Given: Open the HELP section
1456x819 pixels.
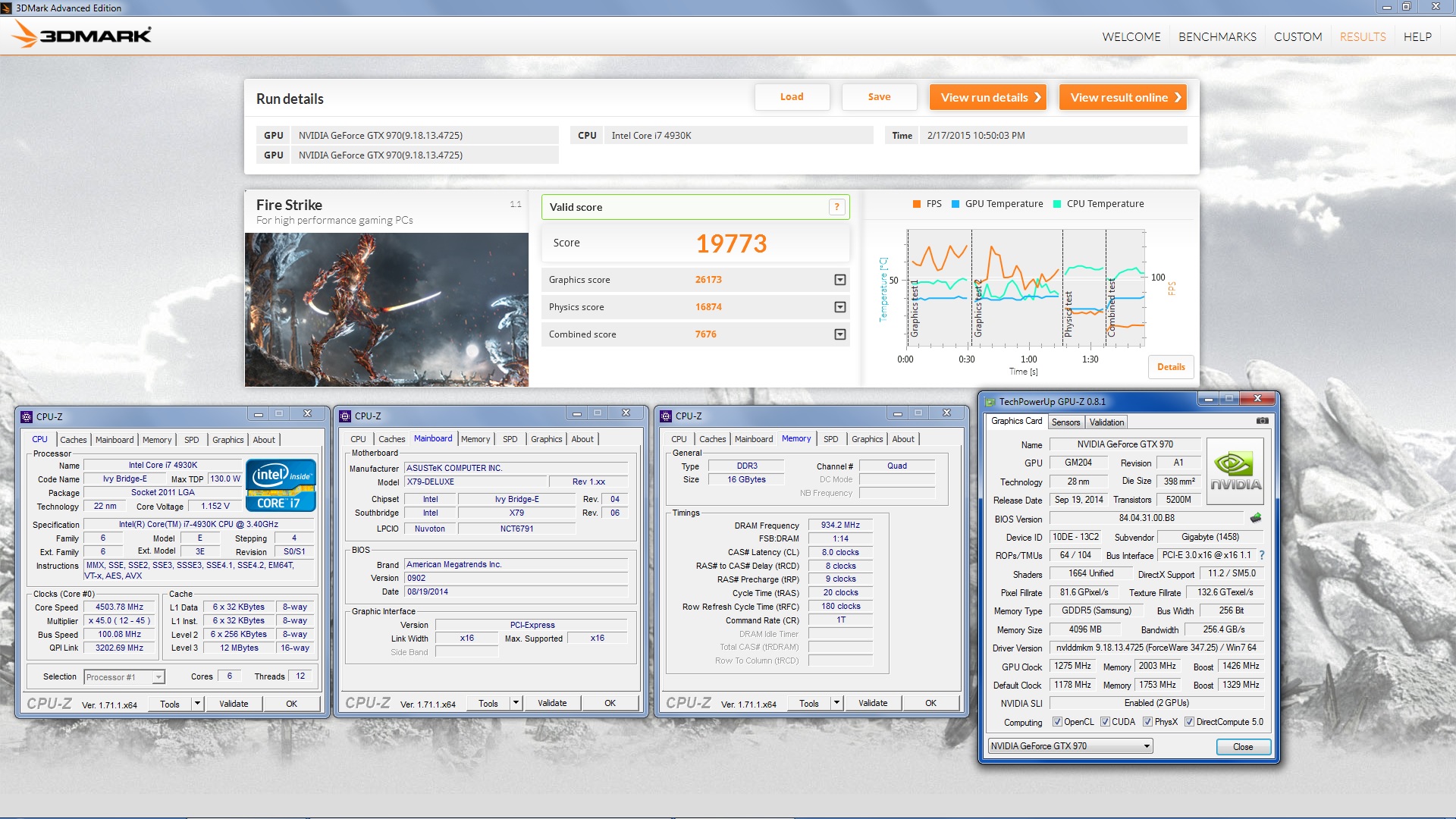Looking at the screenshot, I should 1417,36.
